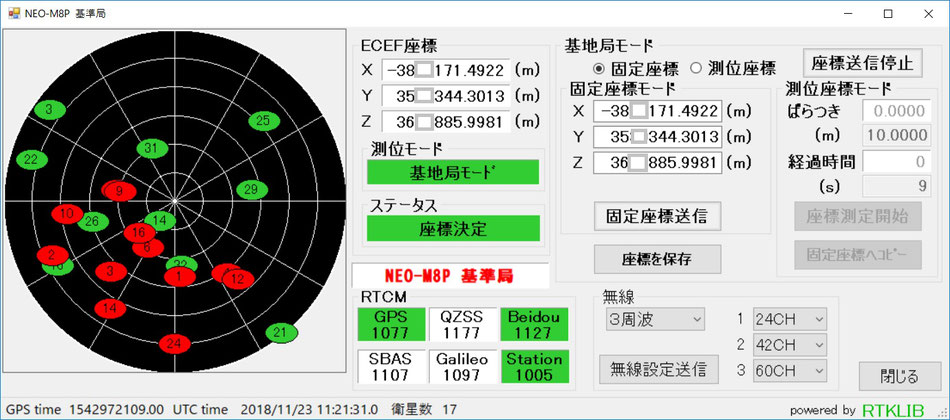Open channel 3 dropdown showing 60CH
Image resolution: width=950 pixels, height=420 pixels.
[x=790, y=370]
